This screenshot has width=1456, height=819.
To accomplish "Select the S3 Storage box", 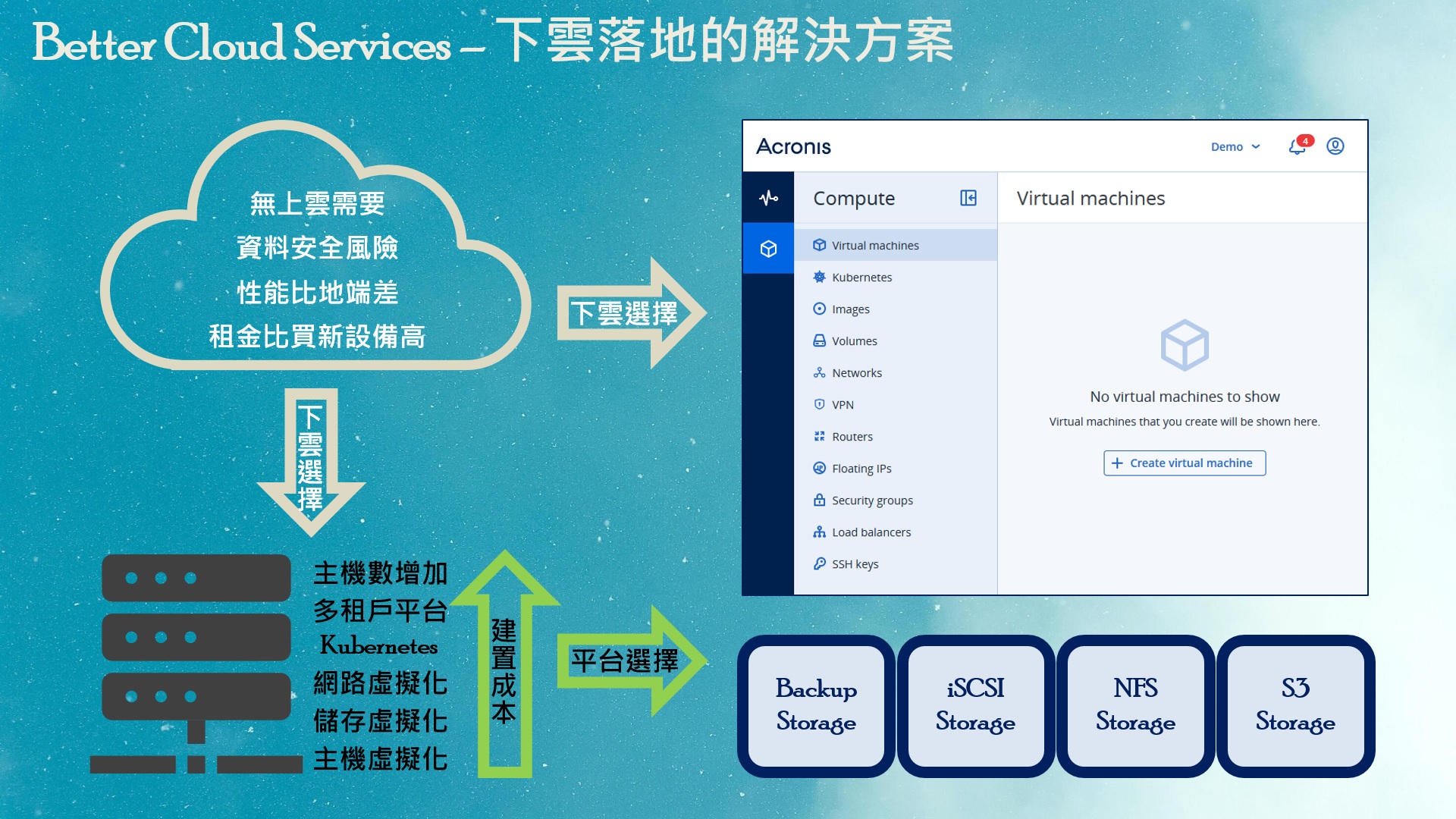I will pyautogui.click(x=1295, y=705).
